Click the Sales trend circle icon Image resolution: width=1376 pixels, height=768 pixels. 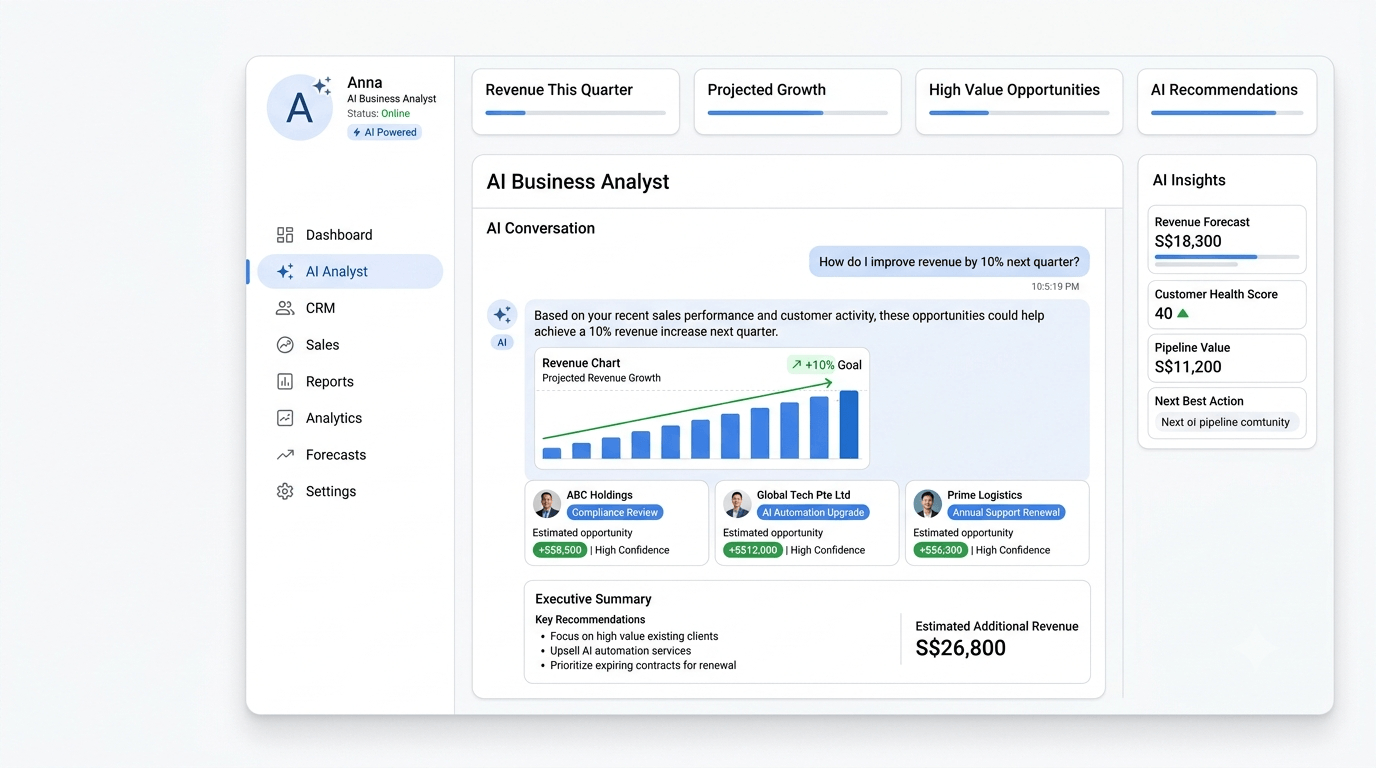pyautogui.click(x=285, y=345)
